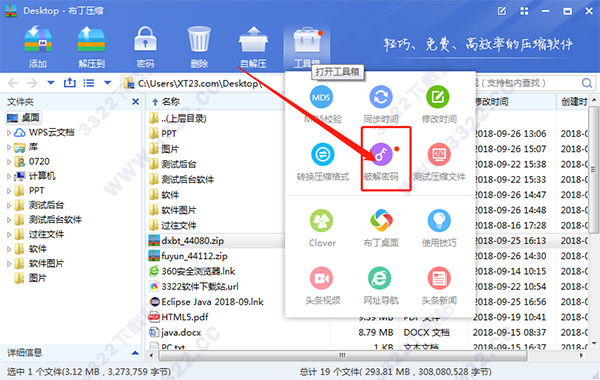Image resolution: width=600 pixels, height=380 pixels.
Task: Click the address path field
Action: [x=204, y=83]
